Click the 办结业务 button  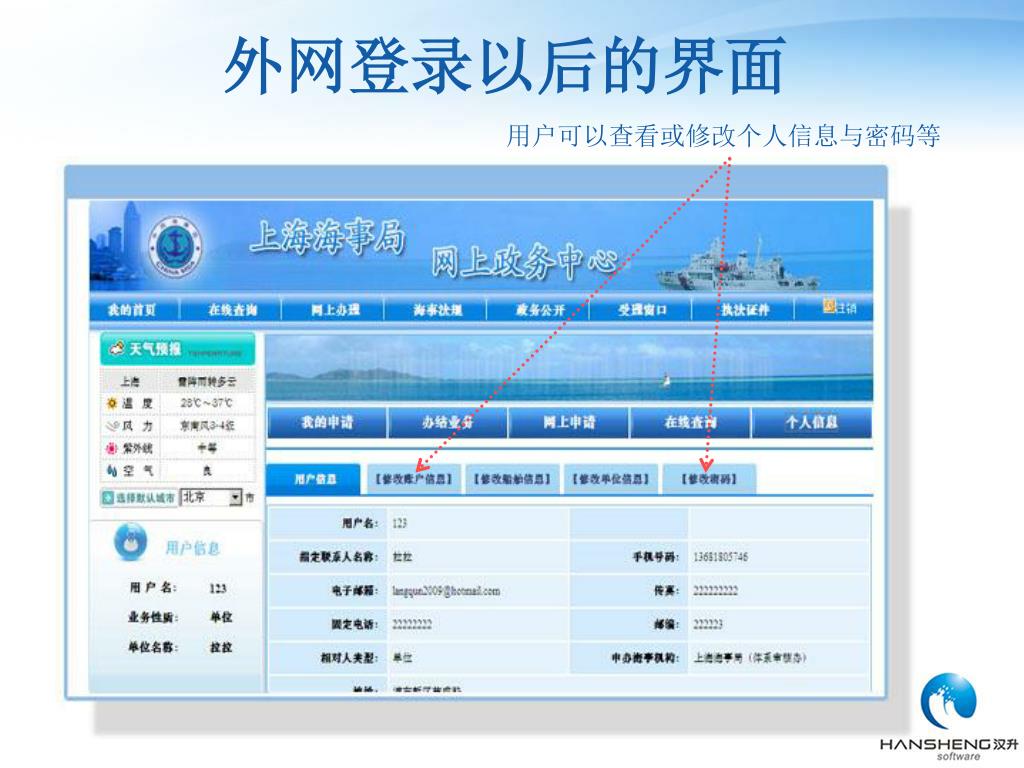[x=447, y=423]
